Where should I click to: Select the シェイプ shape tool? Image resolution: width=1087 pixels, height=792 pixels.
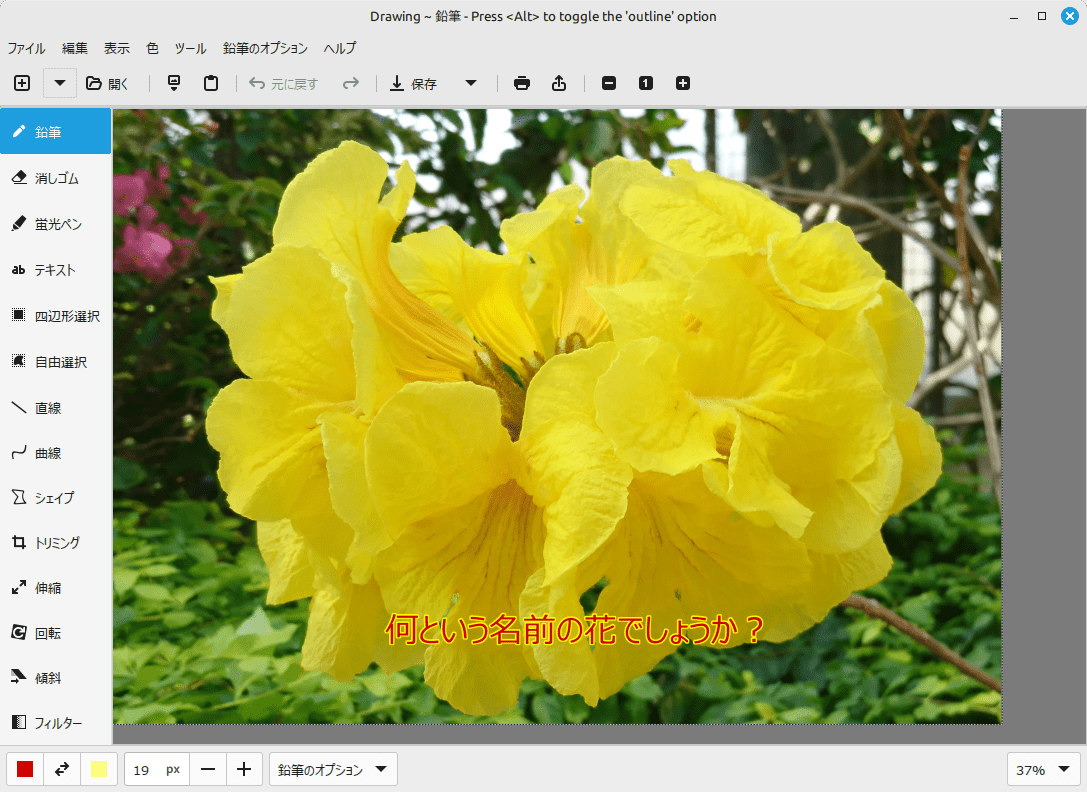click(55, 497)
